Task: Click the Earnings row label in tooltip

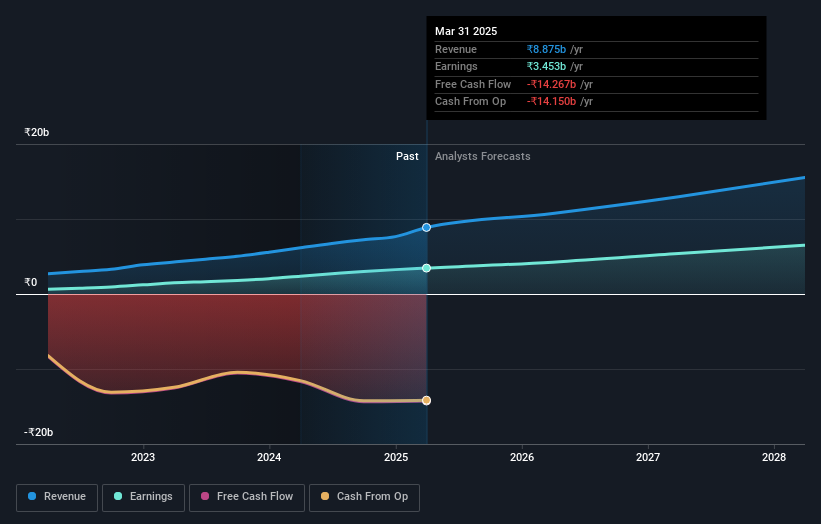Action: pos(456,66)
